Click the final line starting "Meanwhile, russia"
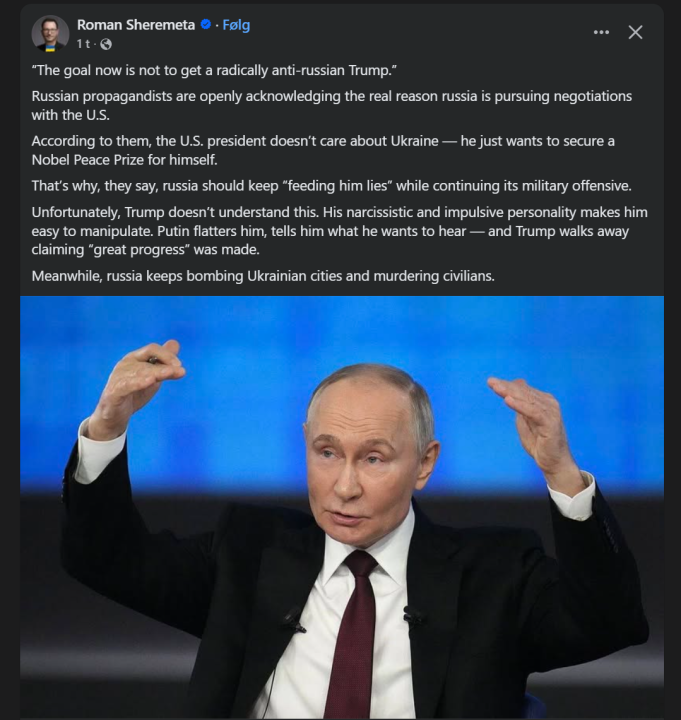The height and width of the screenshot is (720, 681). click(x=262, y=275)
